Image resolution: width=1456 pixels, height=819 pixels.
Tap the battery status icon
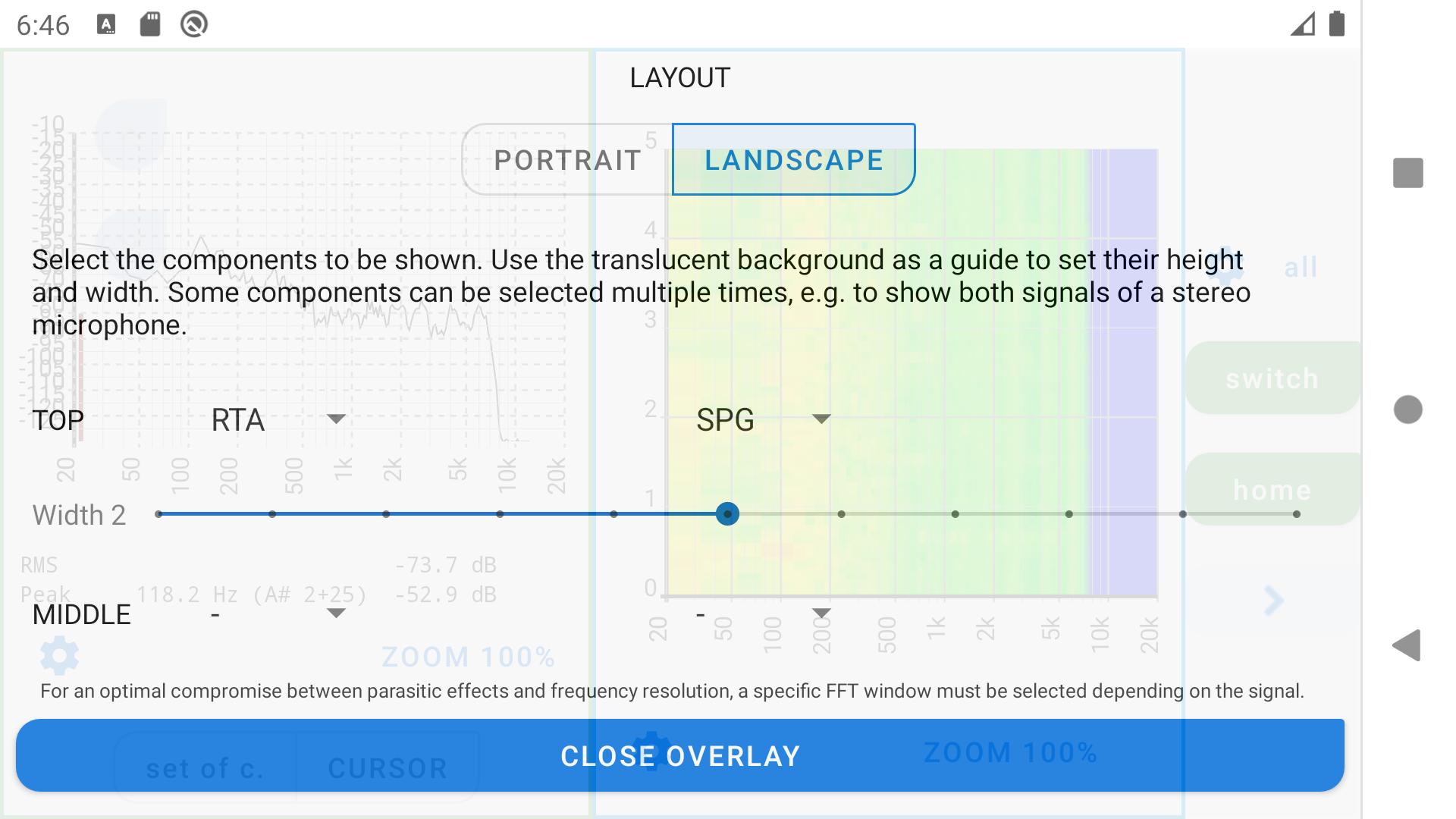[x=1337, y=24]
